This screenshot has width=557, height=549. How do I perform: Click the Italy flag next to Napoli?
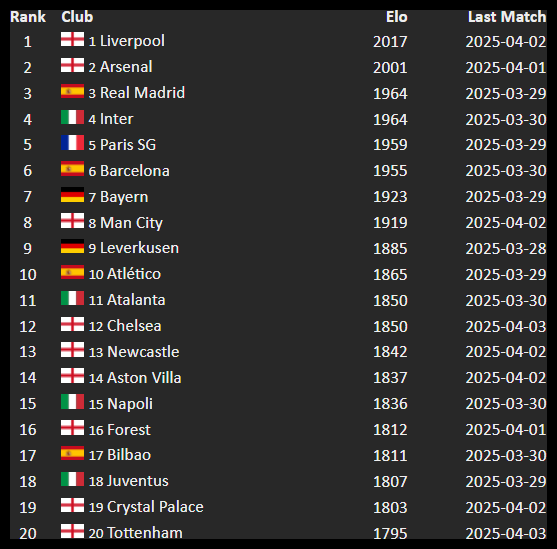tap(72, 402)
